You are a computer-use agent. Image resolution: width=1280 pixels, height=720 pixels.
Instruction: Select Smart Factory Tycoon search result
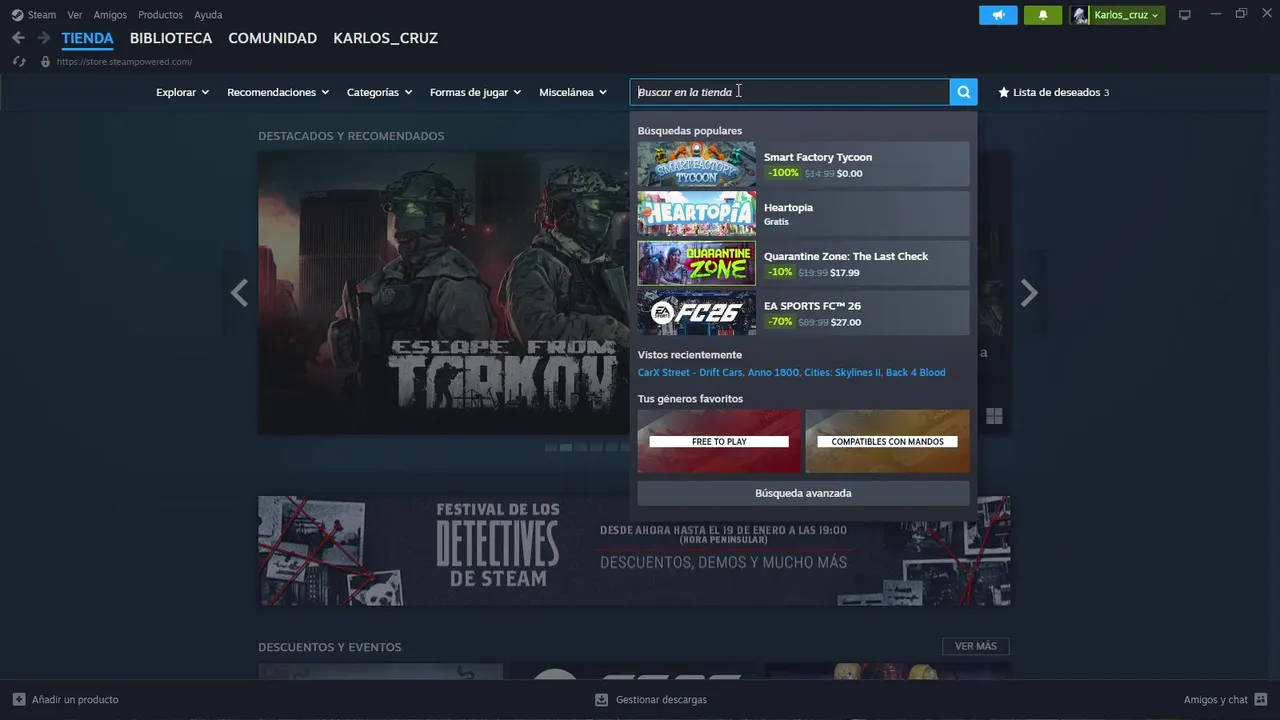click(x=803, y=164)
